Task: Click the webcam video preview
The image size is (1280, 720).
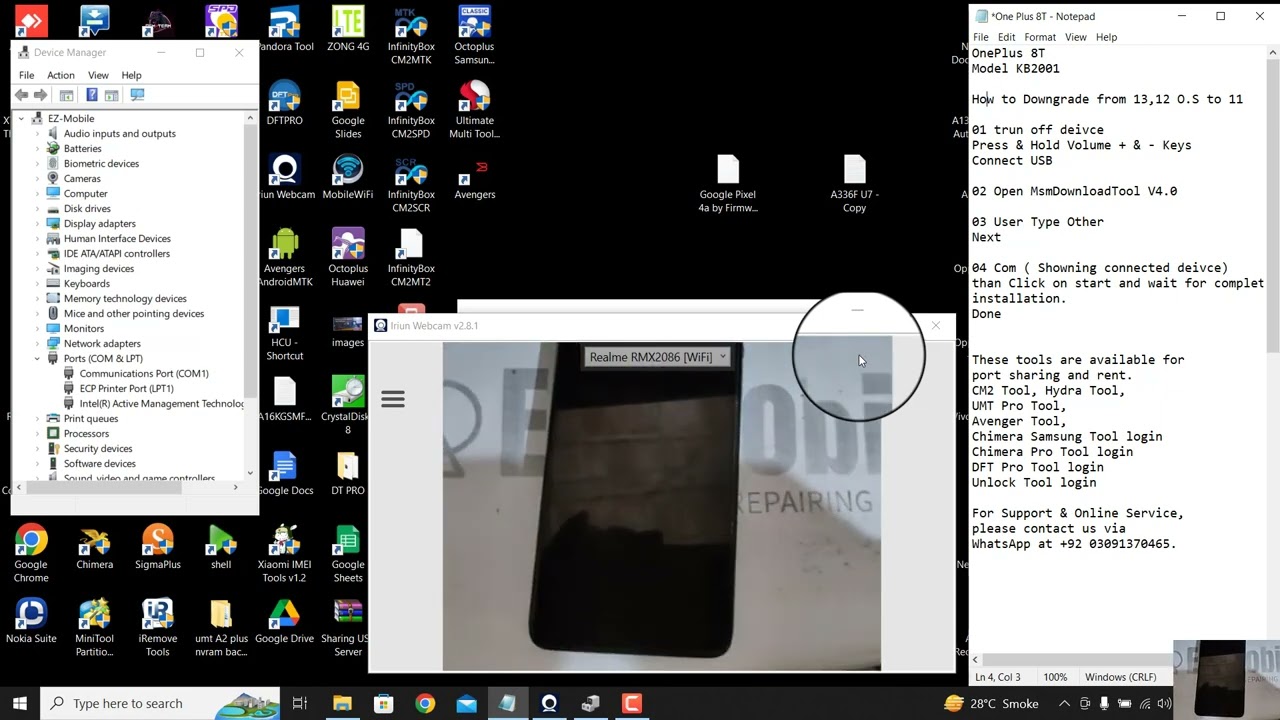Action: pyautogui.click(x=662, y=506)
